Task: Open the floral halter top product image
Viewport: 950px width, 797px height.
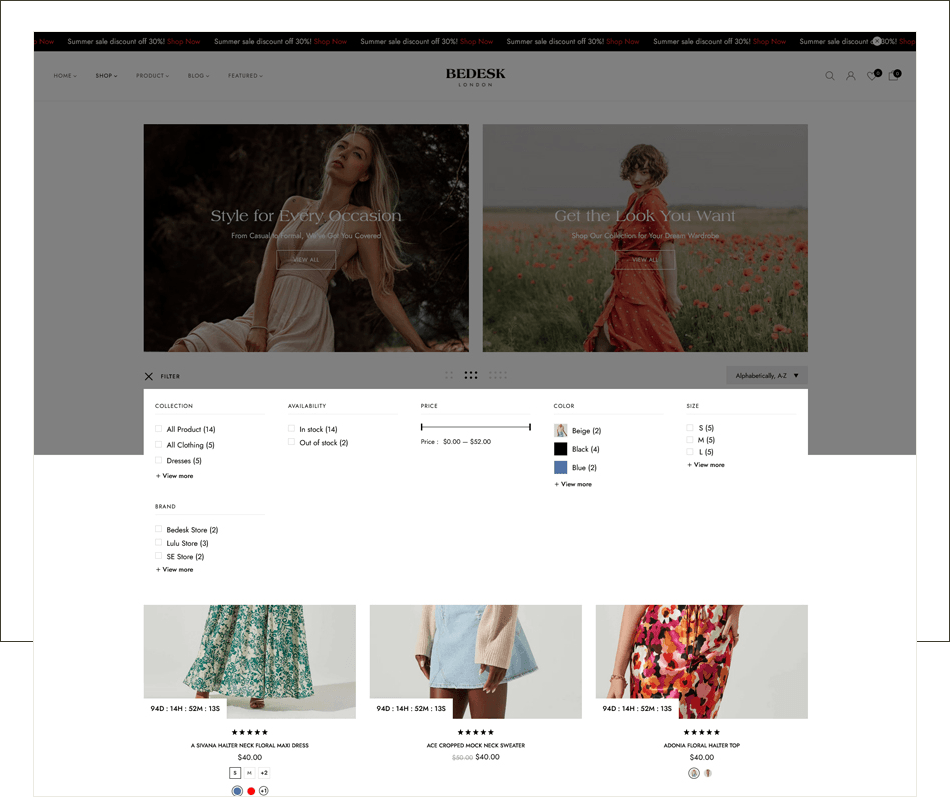Action: point(702,661)
